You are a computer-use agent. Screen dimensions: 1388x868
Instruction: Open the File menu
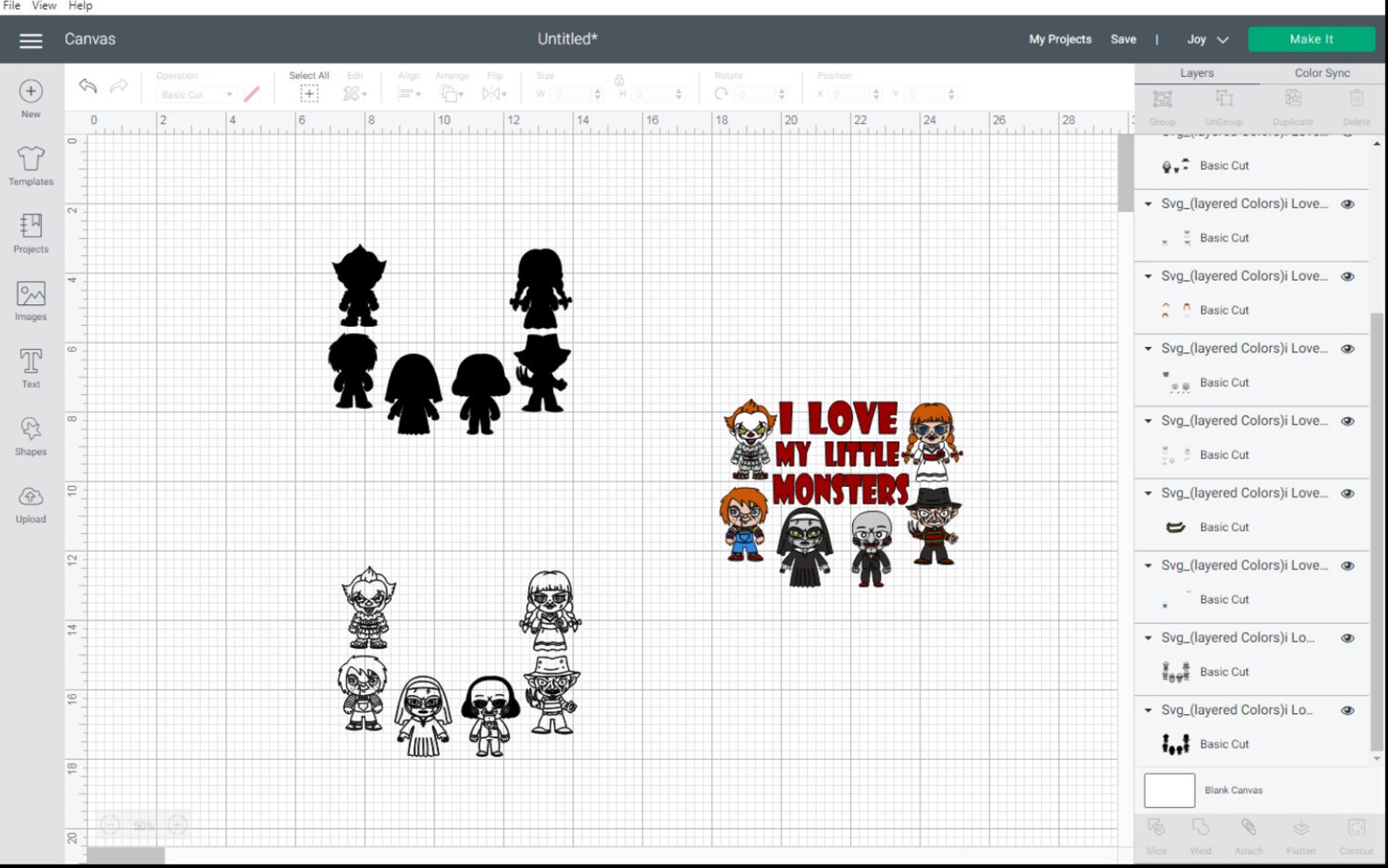pyautogui.click(x=11, y=6)
